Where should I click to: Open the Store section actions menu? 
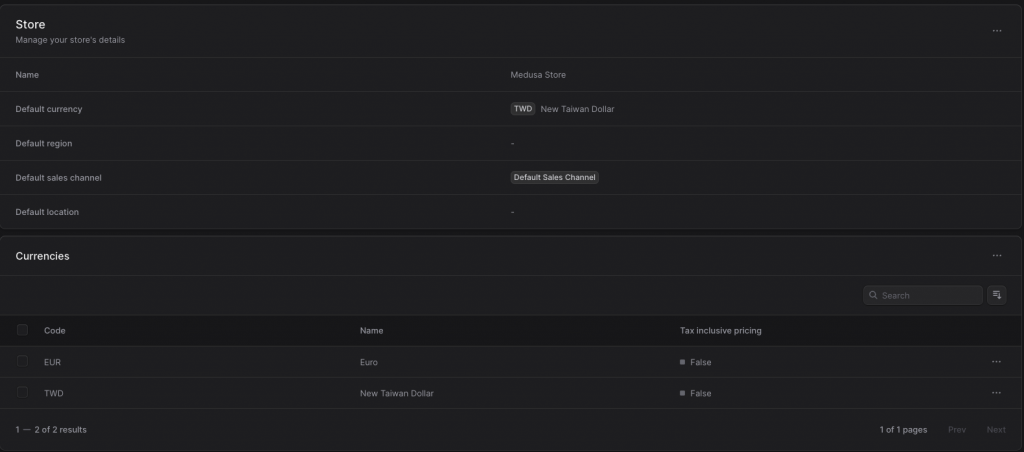coord(997,31)
